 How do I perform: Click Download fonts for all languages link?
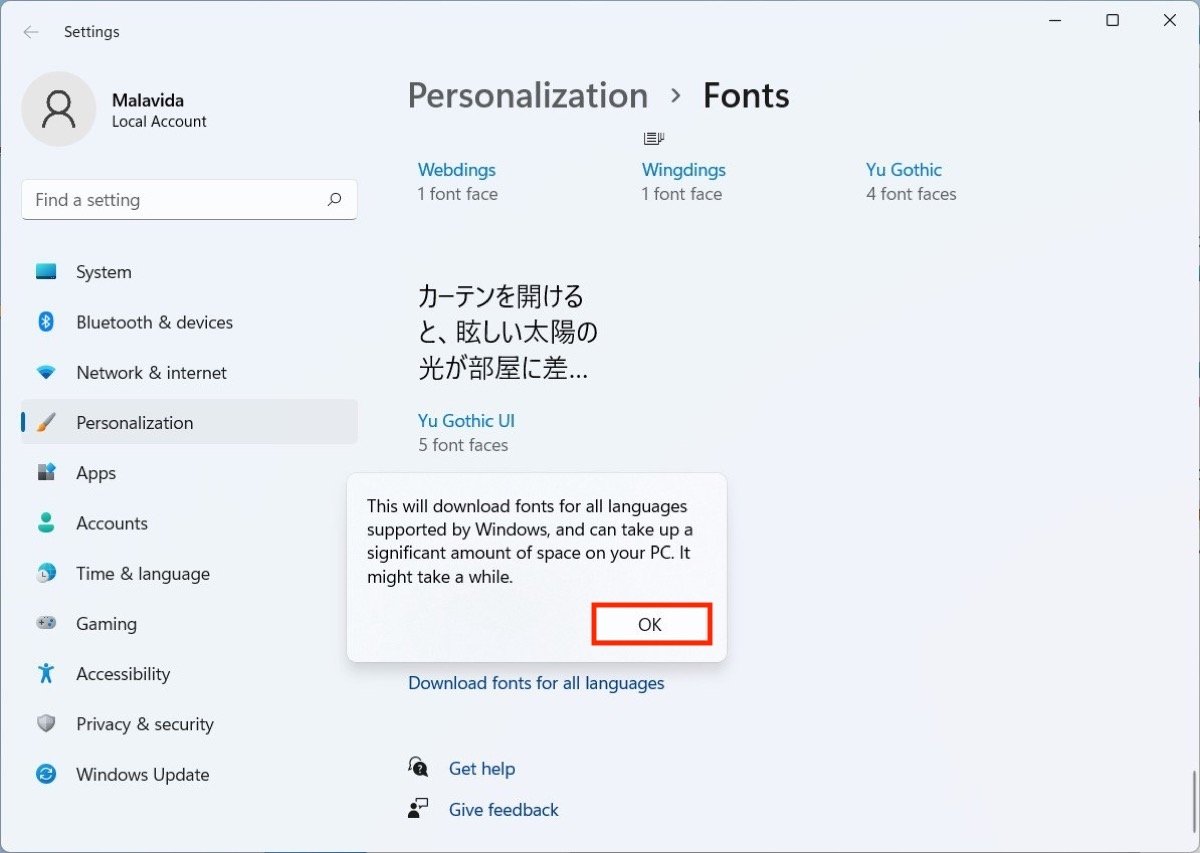(x=536, y=683)
